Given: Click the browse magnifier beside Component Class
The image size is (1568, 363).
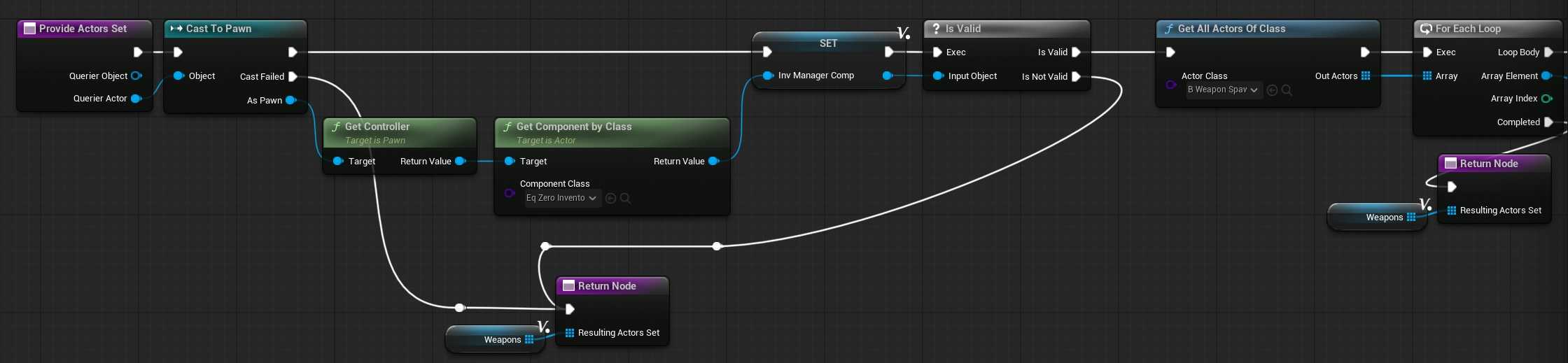Looking at the screenshot, I should pos(626,199).
